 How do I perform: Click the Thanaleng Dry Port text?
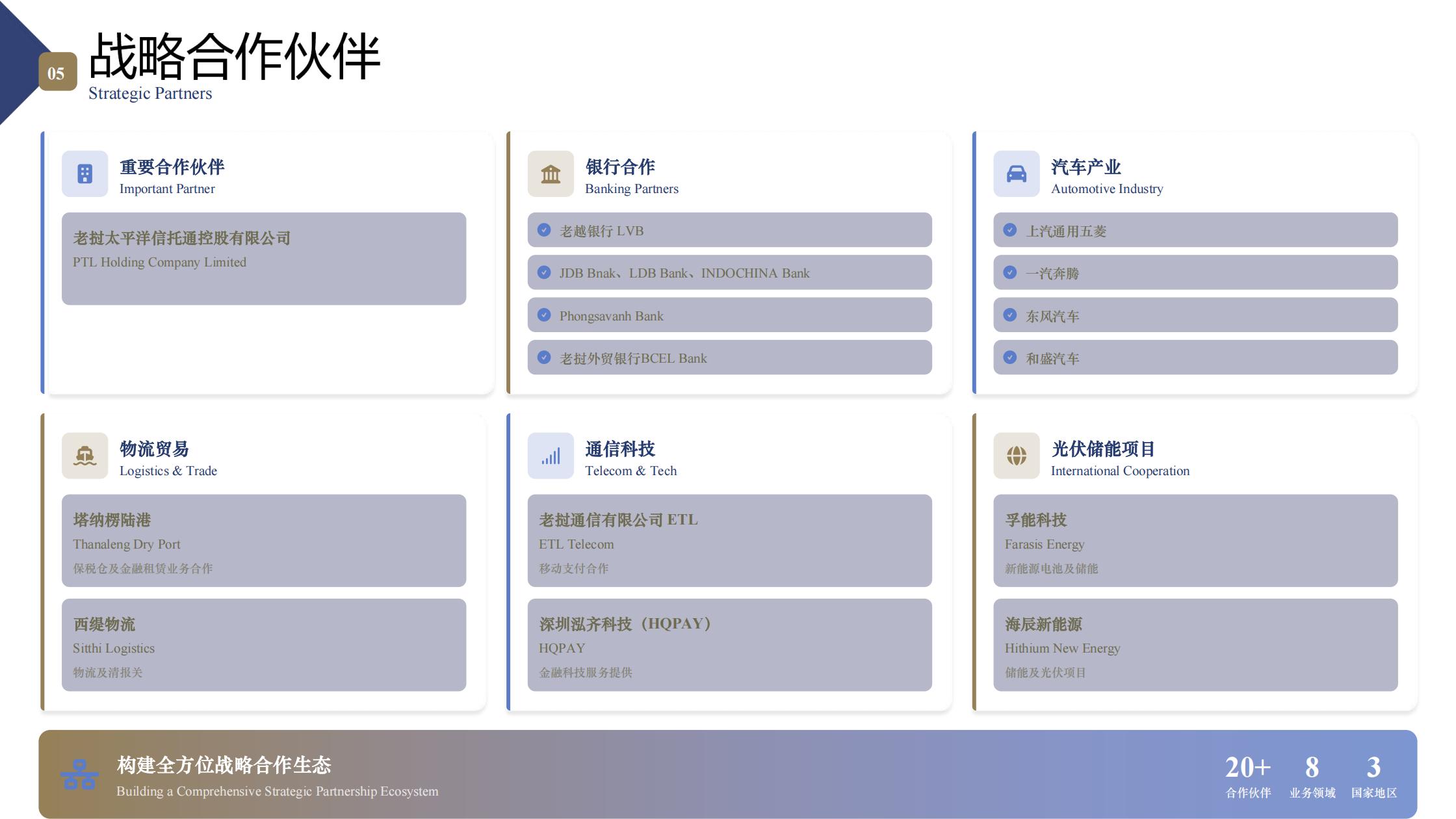(x=127, y=545)
